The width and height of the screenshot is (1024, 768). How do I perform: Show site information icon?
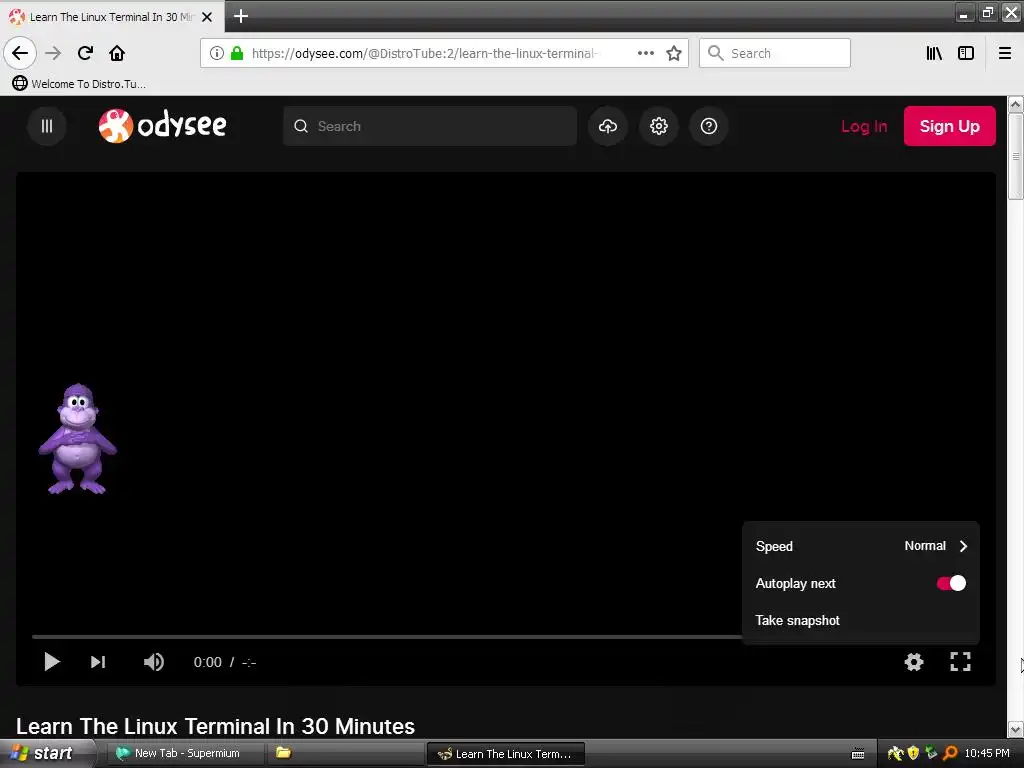217,53
